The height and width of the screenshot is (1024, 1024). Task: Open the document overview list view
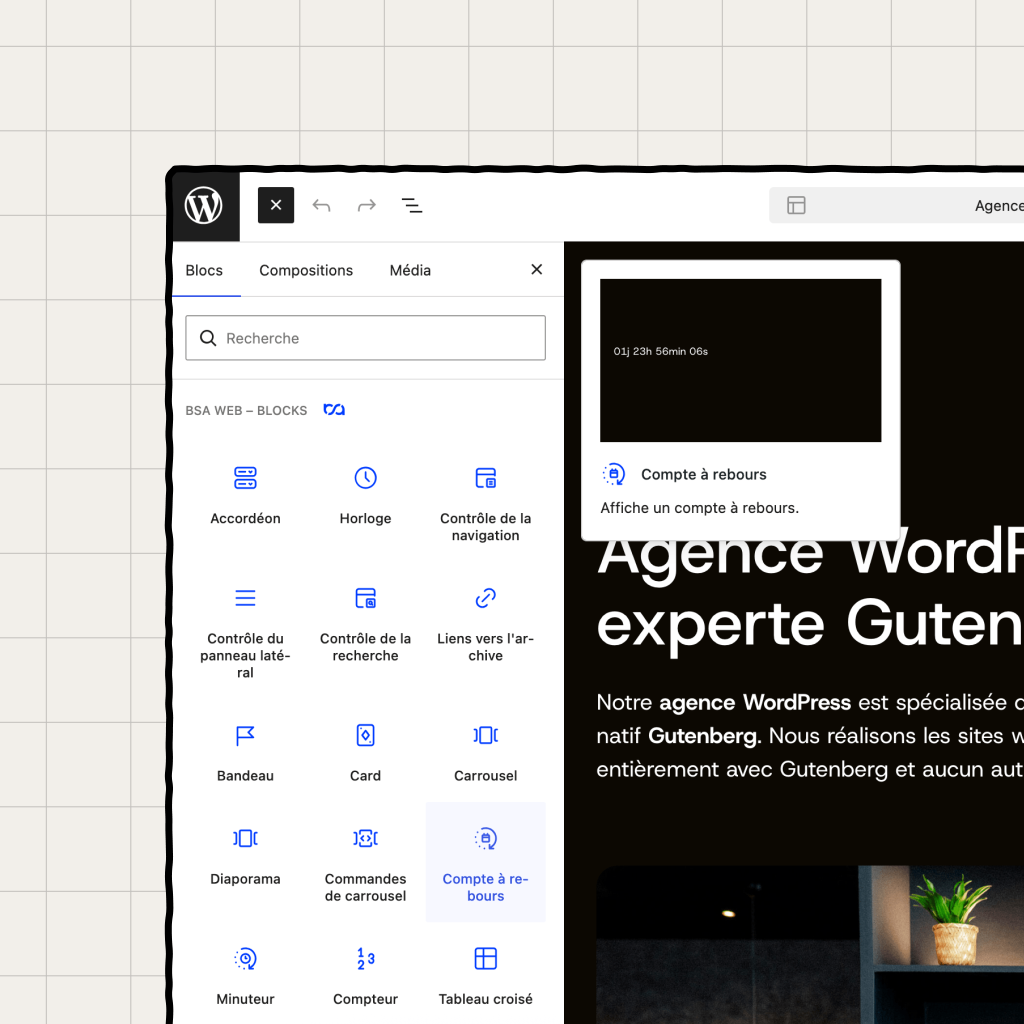[x=411, y=206]
